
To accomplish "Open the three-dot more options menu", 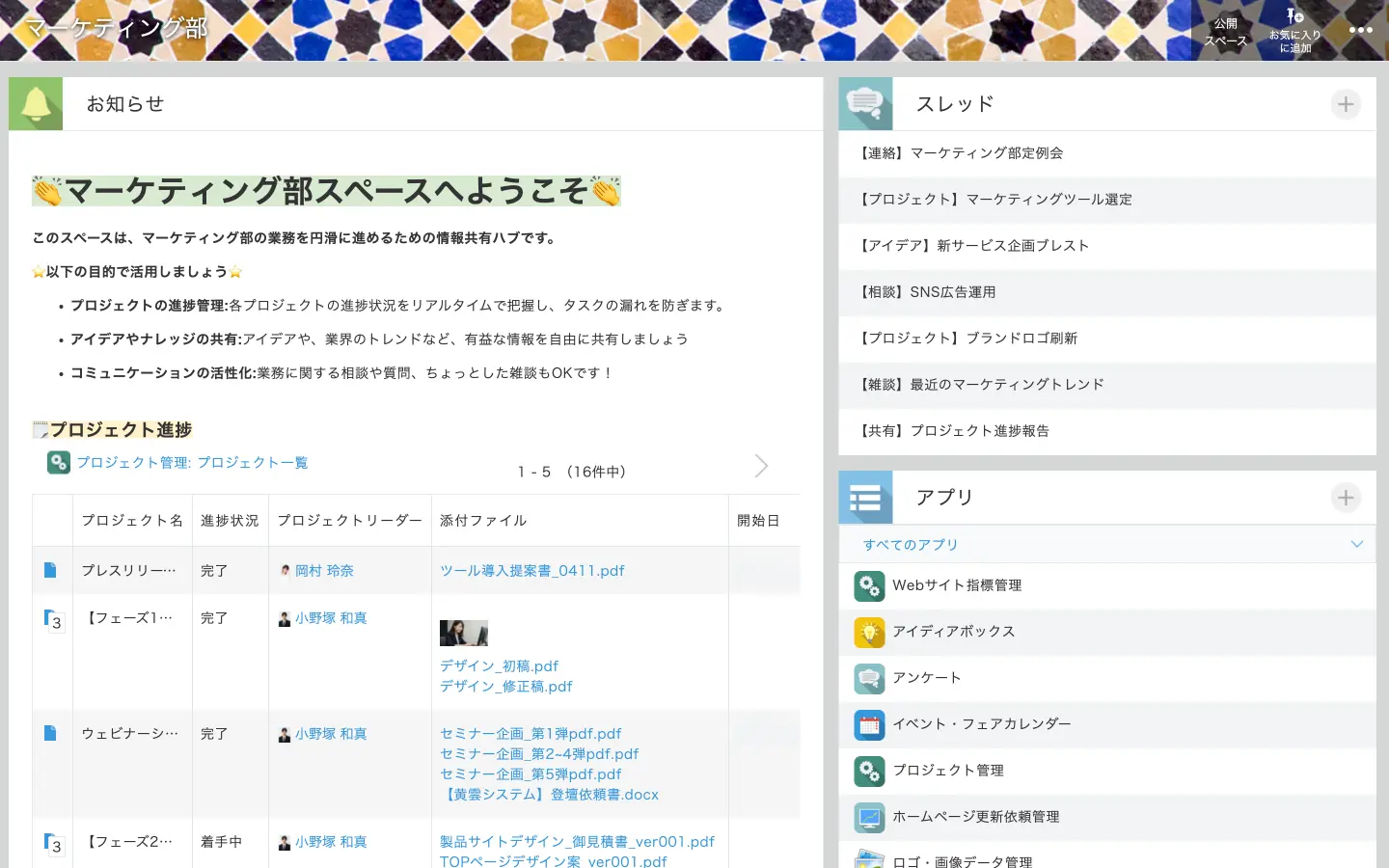I will pyautogui.click(x=1360, y=30).
